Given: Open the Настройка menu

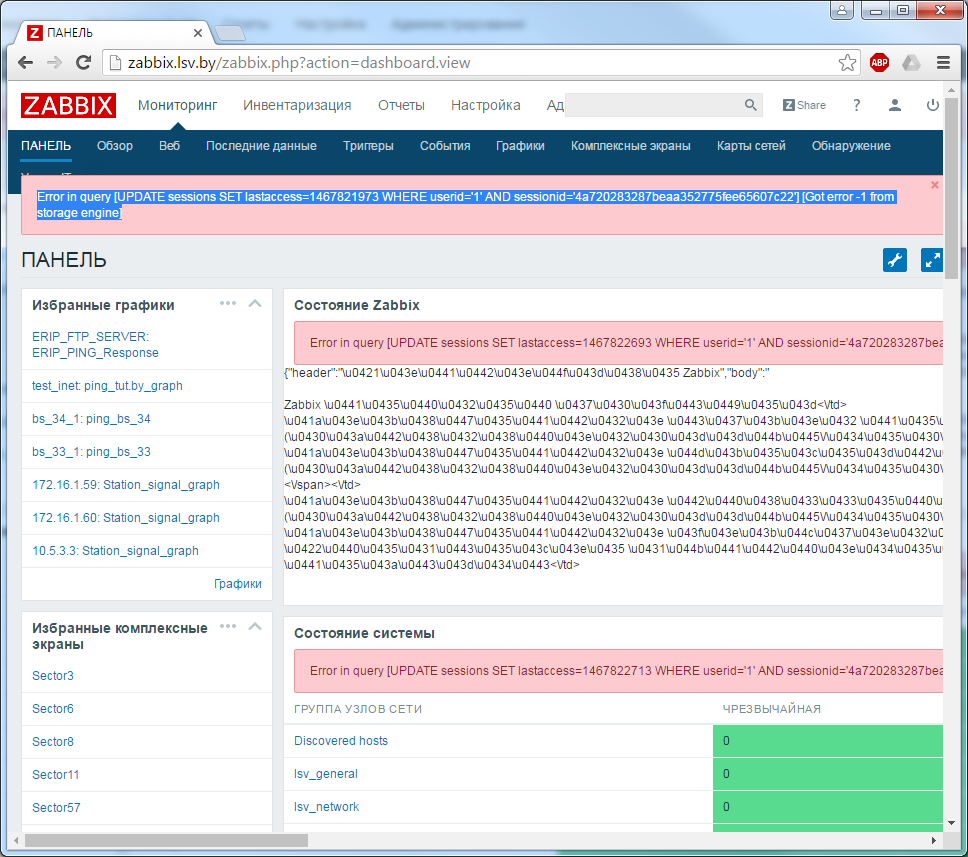Looking at the screenshot, I should point(485,105).
